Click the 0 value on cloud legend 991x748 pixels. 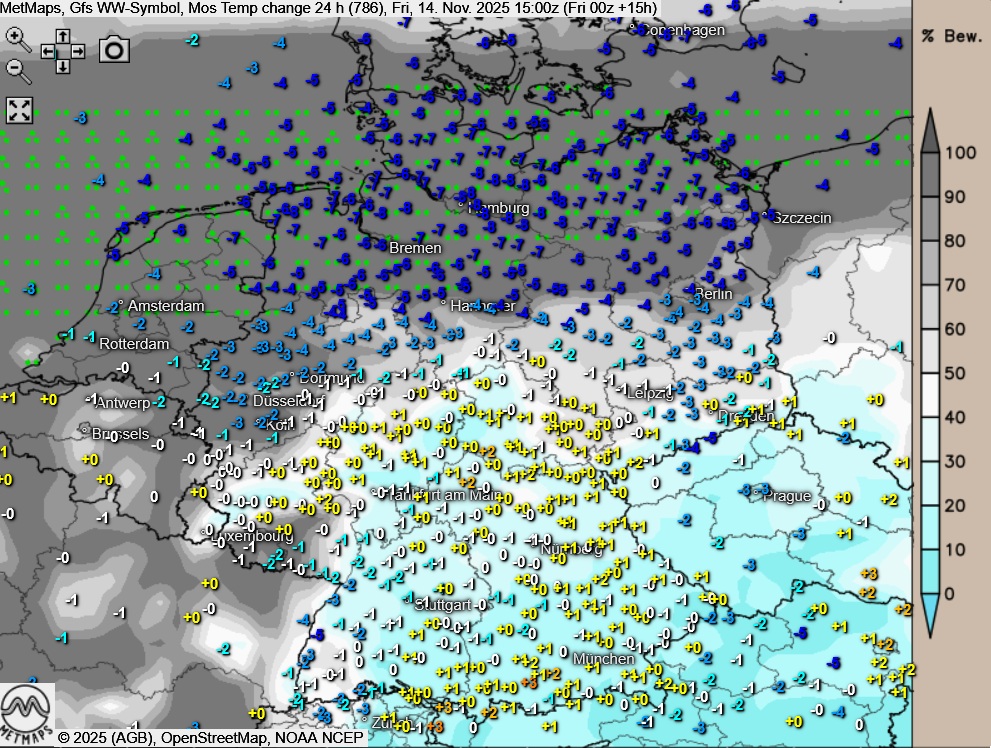click(949, 593)
